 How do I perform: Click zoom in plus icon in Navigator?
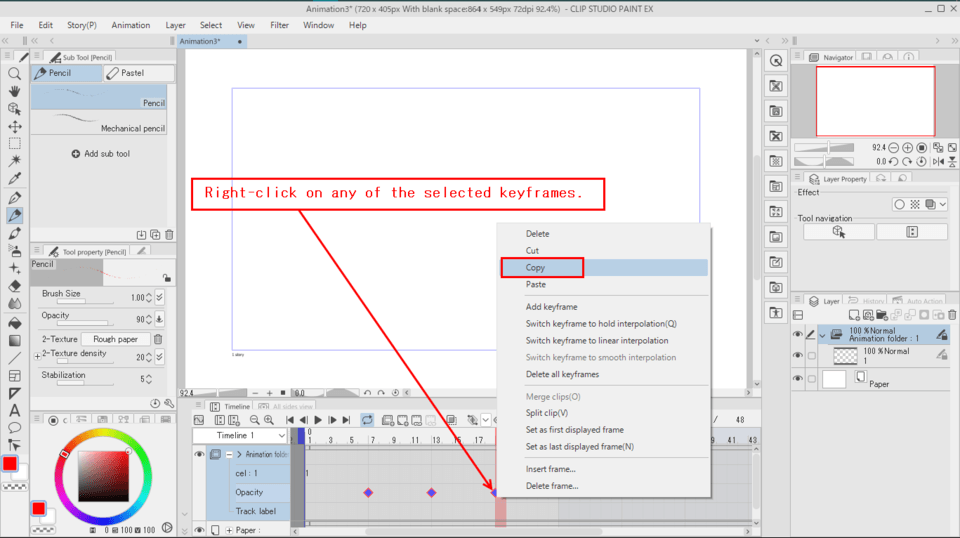(907, 148)
